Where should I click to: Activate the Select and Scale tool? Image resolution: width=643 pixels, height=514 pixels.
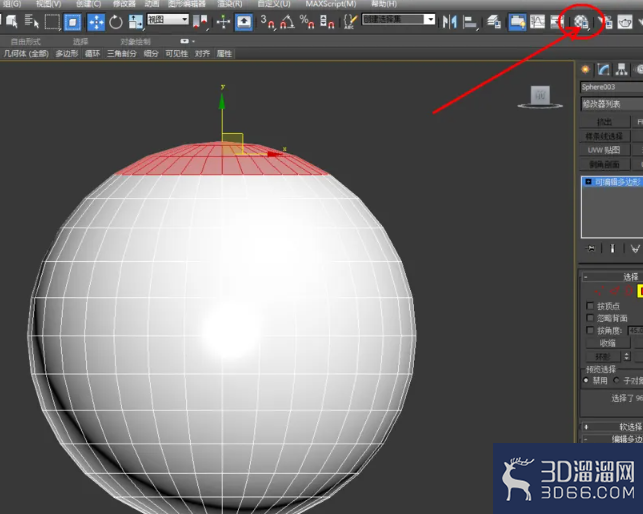click(136, 22)
